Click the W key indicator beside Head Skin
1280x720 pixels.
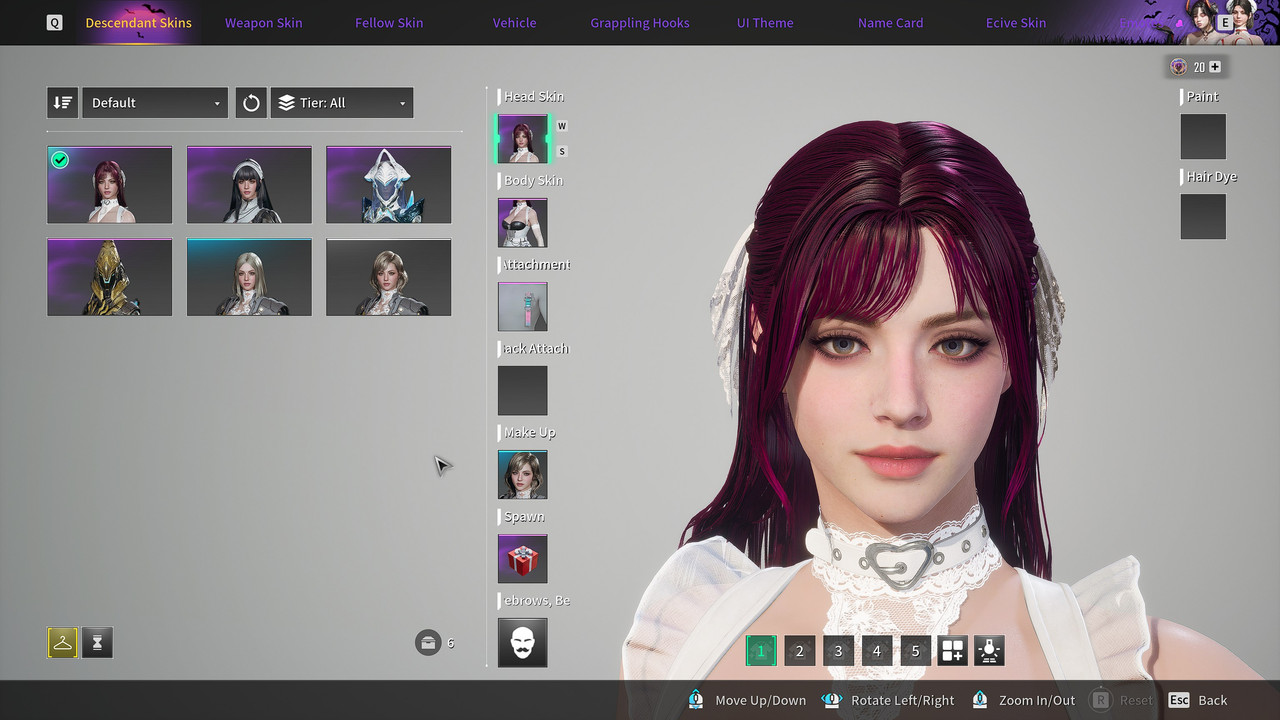[x=562, y=126]
